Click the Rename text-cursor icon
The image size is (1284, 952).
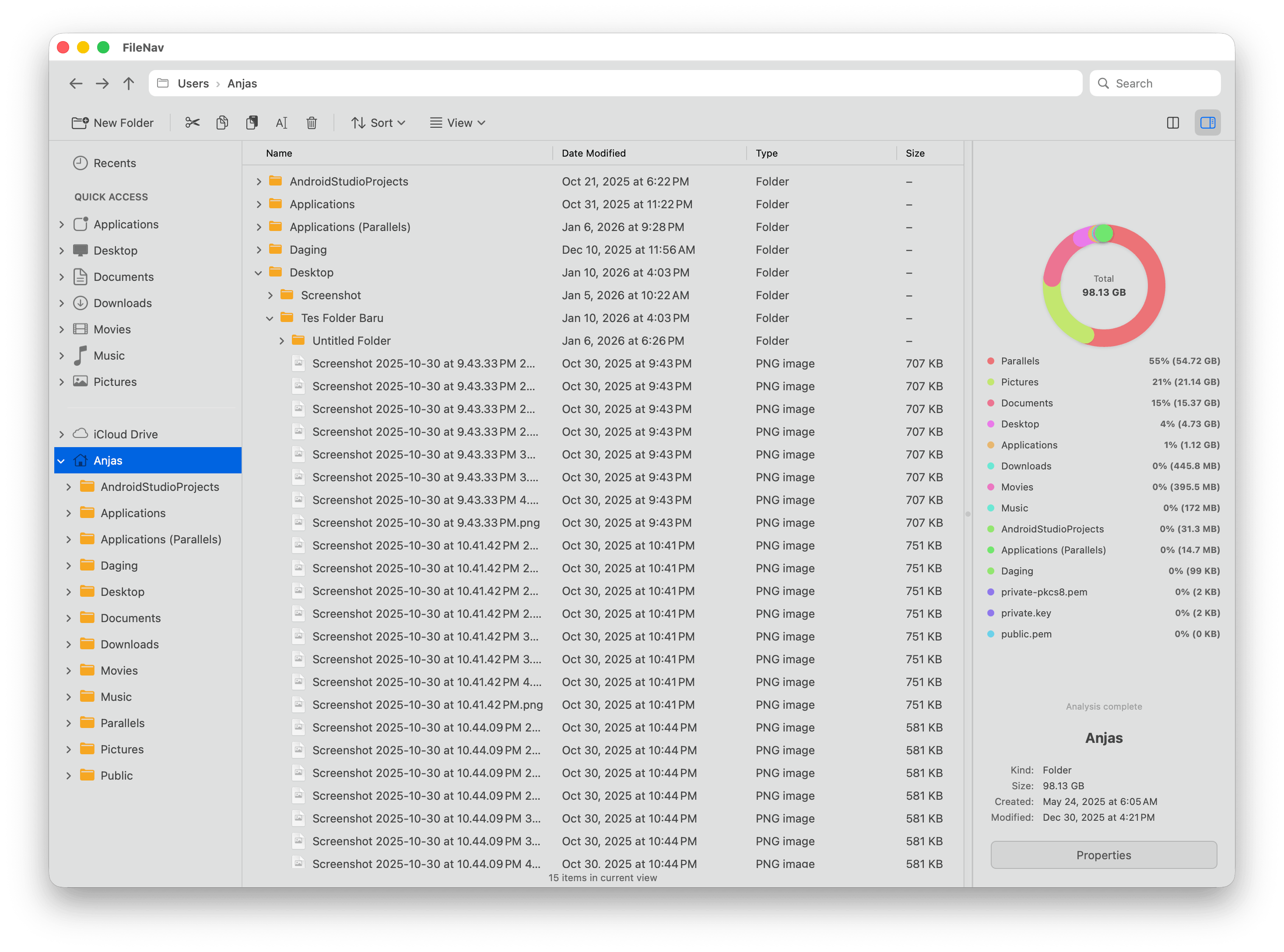click(282, 123)
